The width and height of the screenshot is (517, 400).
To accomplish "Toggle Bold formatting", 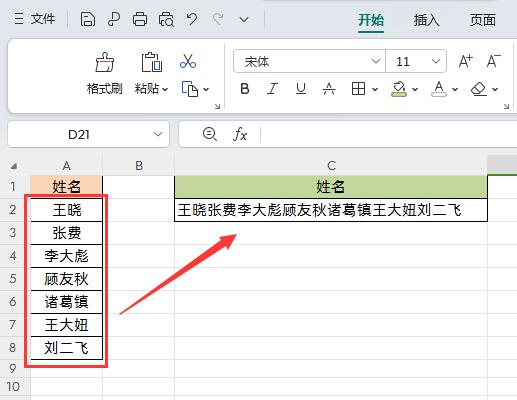I will (245, 89).
